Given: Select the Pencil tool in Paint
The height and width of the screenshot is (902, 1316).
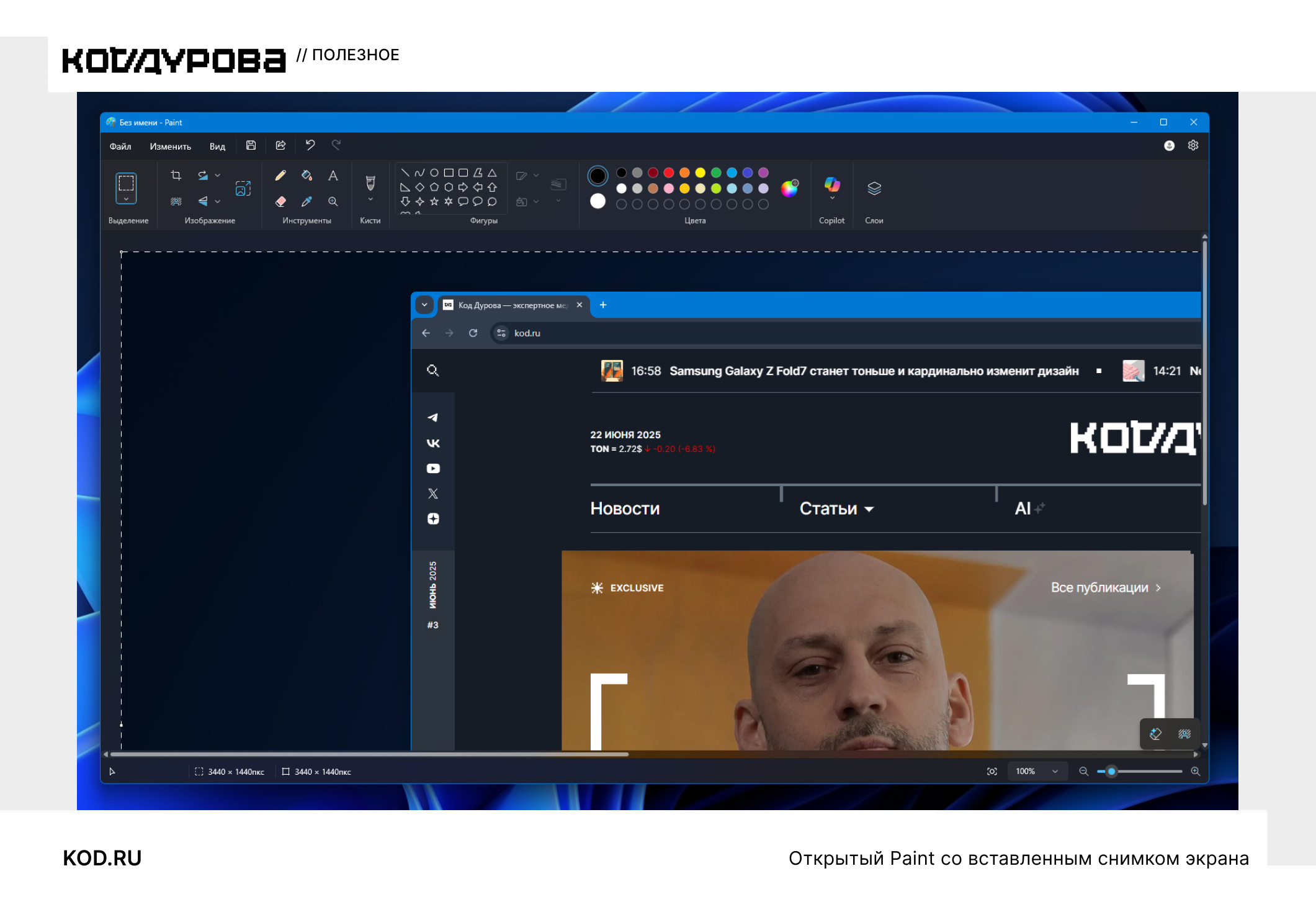Looking at the screenshot, I should coord(280,176).
